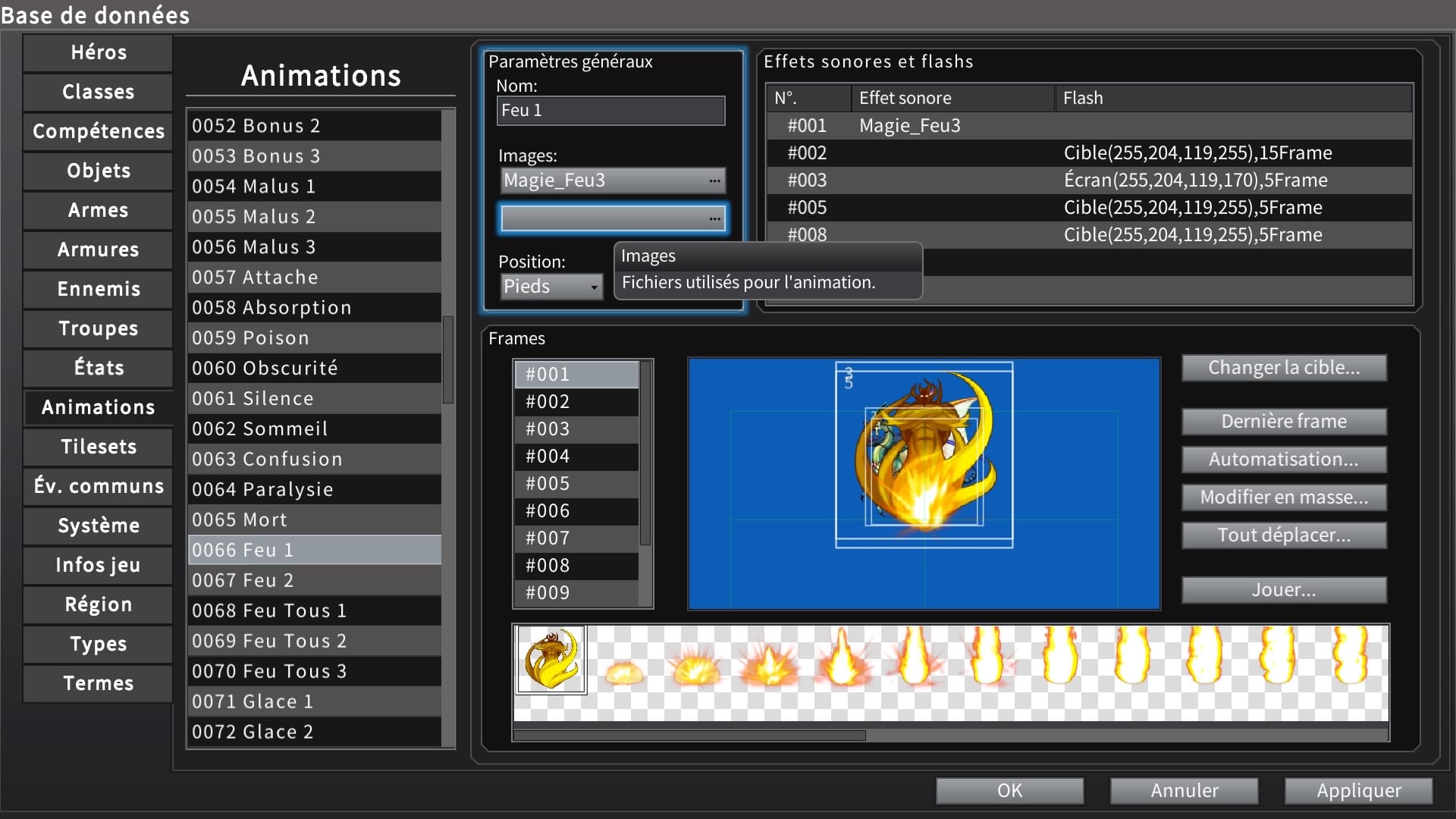Viewport: 1456px width, 819px height.
Task: Open Automatisation dialog
Action: (1284, 460)
